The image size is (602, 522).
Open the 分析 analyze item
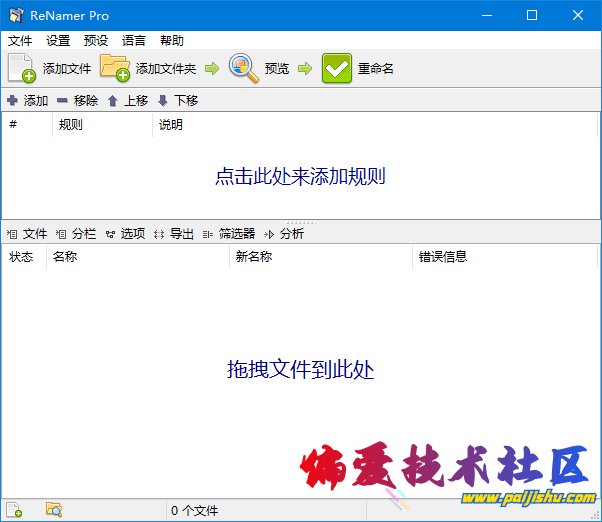292,234
